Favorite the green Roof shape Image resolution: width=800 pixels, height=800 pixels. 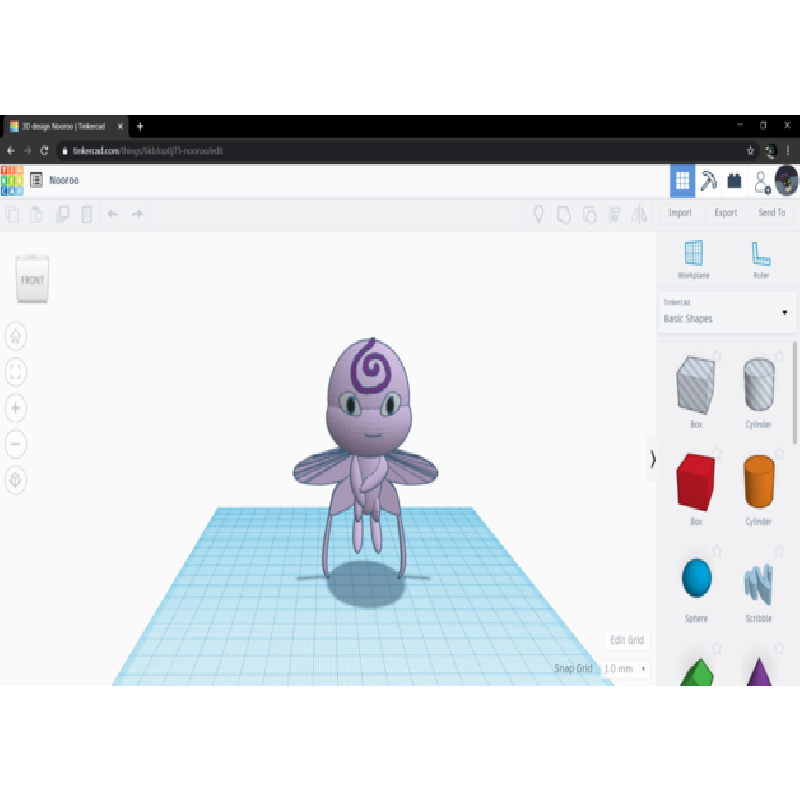(717, 648)
